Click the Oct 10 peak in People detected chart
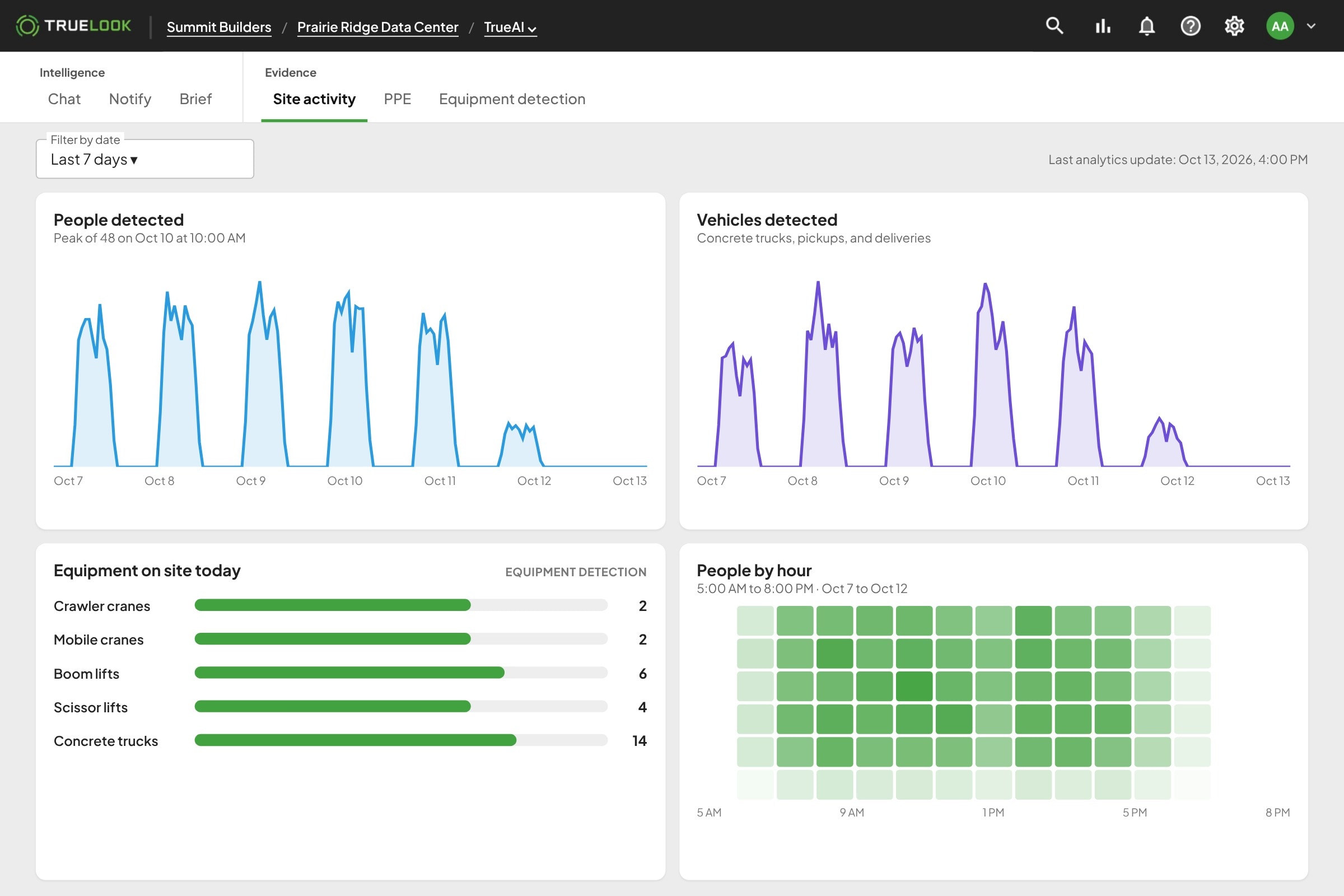The width and height of the screenshot is (1344, 896). 348,292
